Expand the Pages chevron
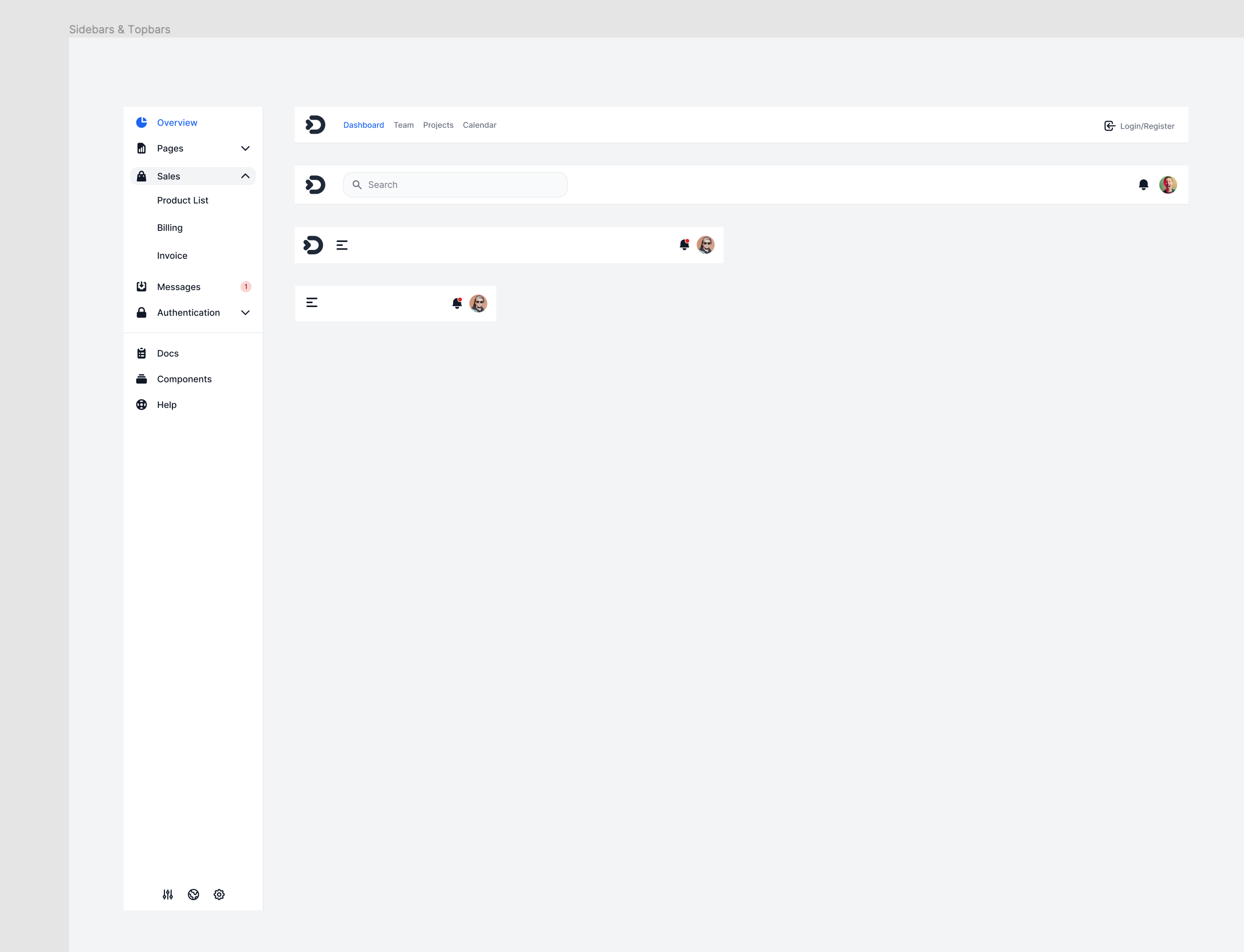Viewport: 1244px width, 952px height. [x=245, y=149]
